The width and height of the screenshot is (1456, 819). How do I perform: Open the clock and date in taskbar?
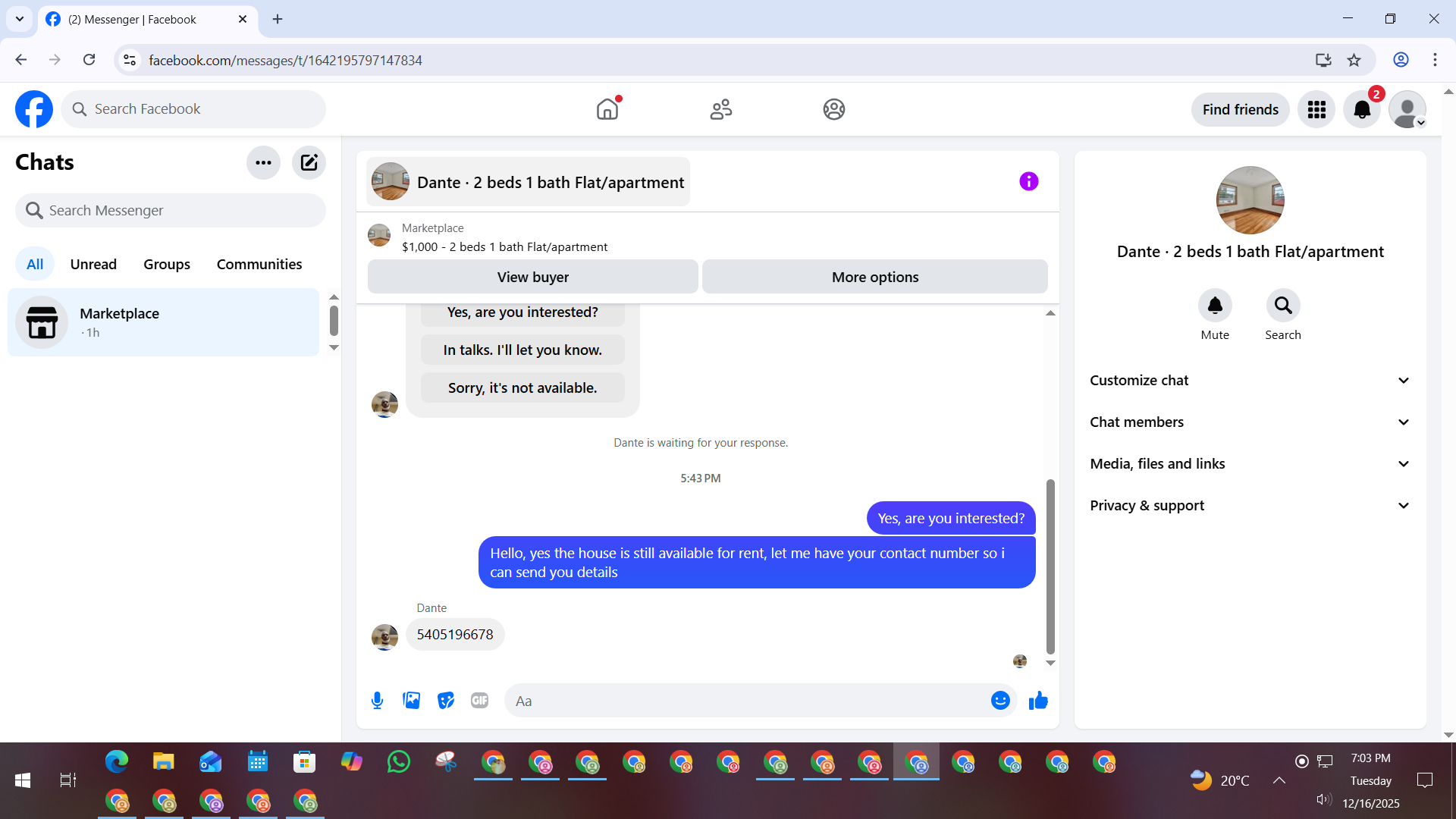pos(1370,780)
